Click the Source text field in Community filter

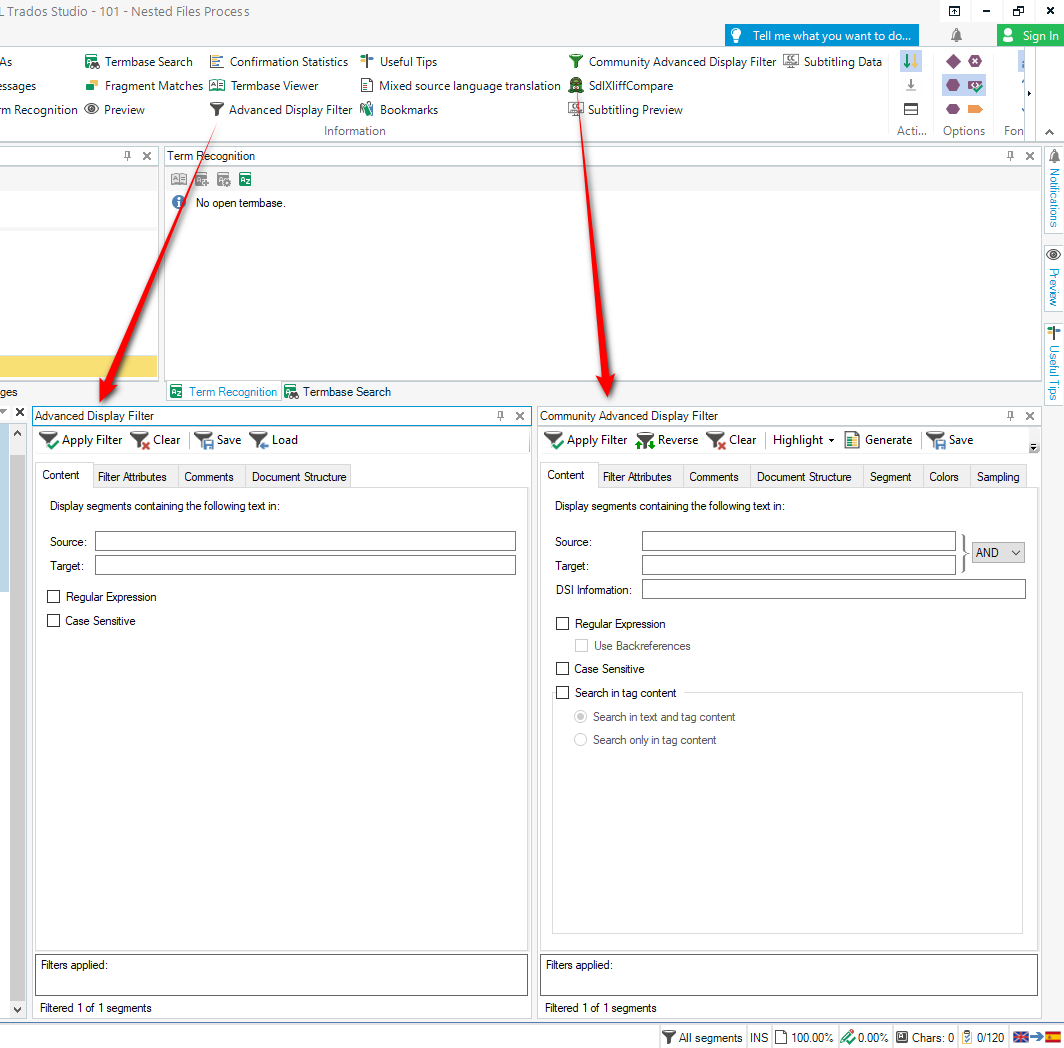point(798,541)
